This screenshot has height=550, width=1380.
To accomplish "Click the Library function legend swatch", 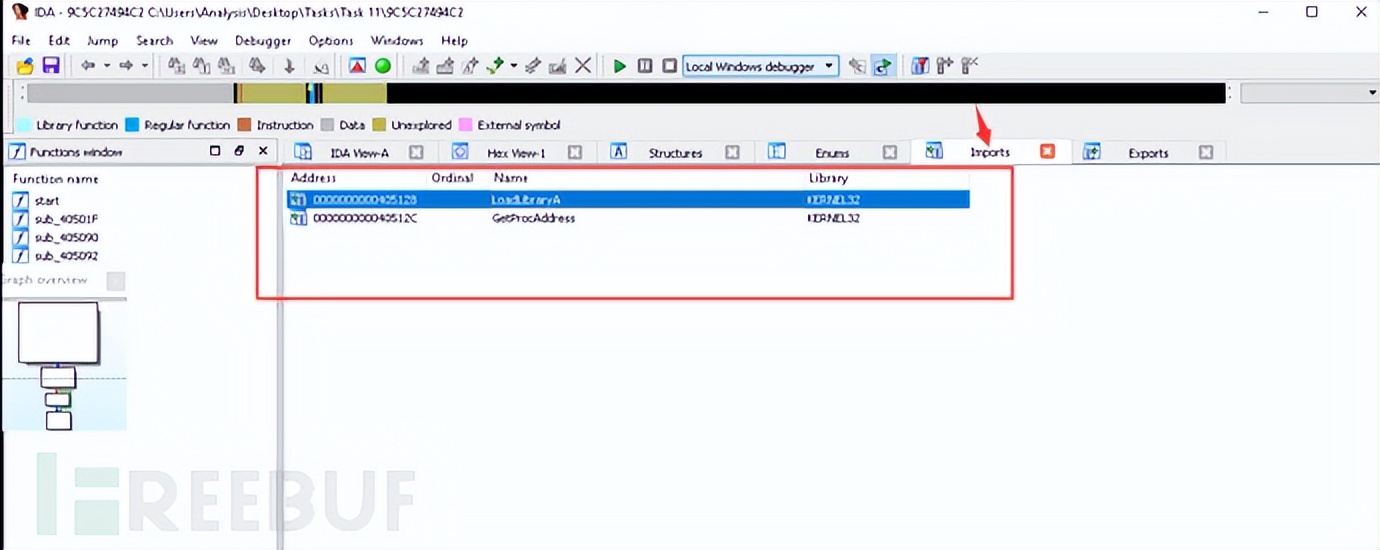I will coord(24,125).
